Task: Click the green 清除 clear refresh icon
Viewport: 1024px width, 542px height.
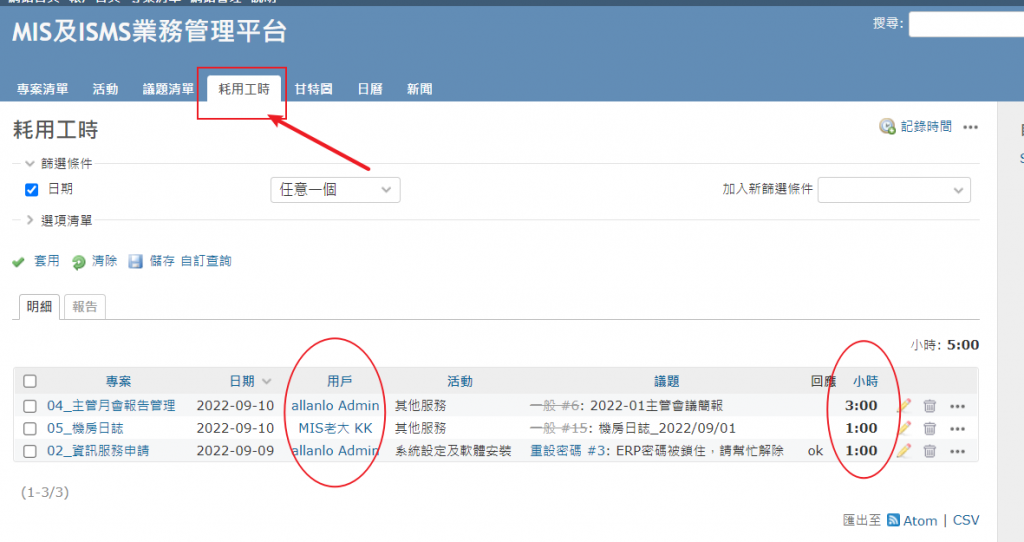Action: [x=78, y=262]
